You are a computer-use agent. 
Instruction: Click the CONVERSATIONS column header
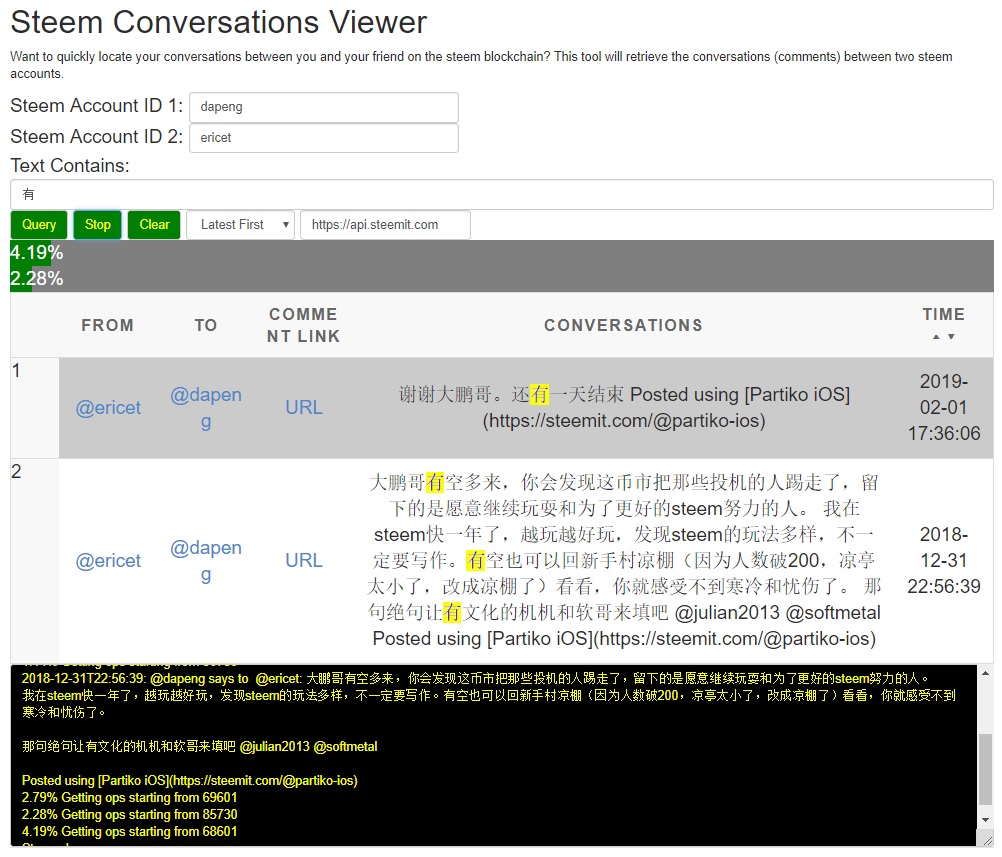coord(623,325)
